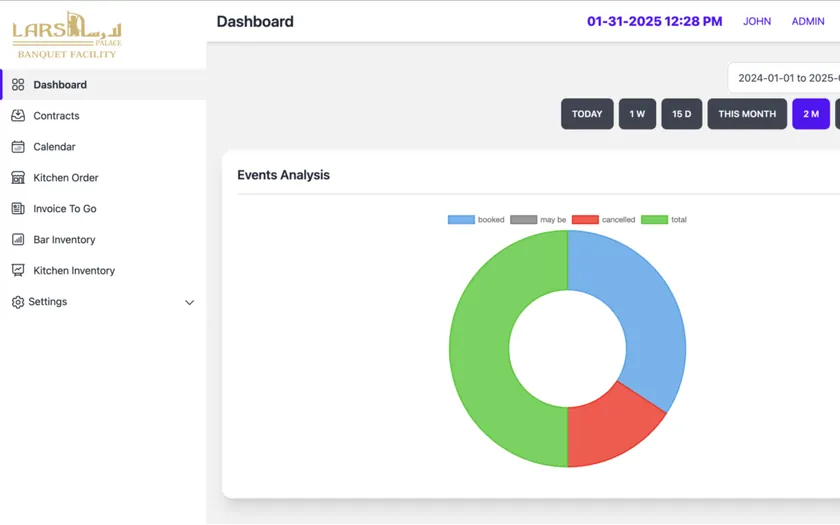Click the Events Analysis heading

click(x=283, y=175)
